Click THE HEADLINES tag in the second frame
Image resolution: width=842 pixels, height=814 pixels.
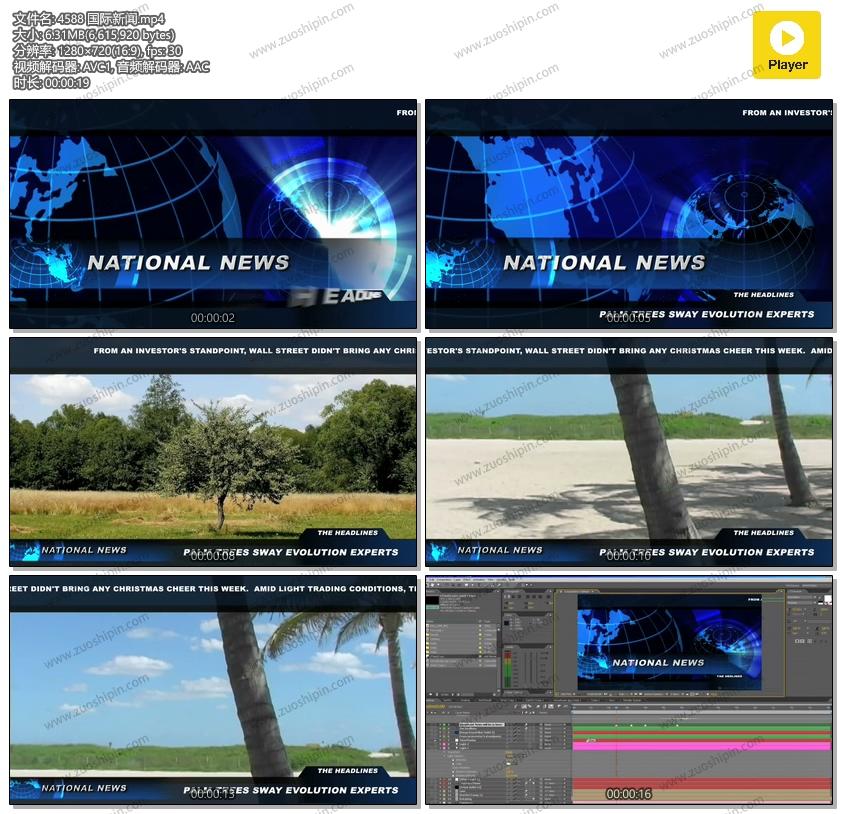763,295
